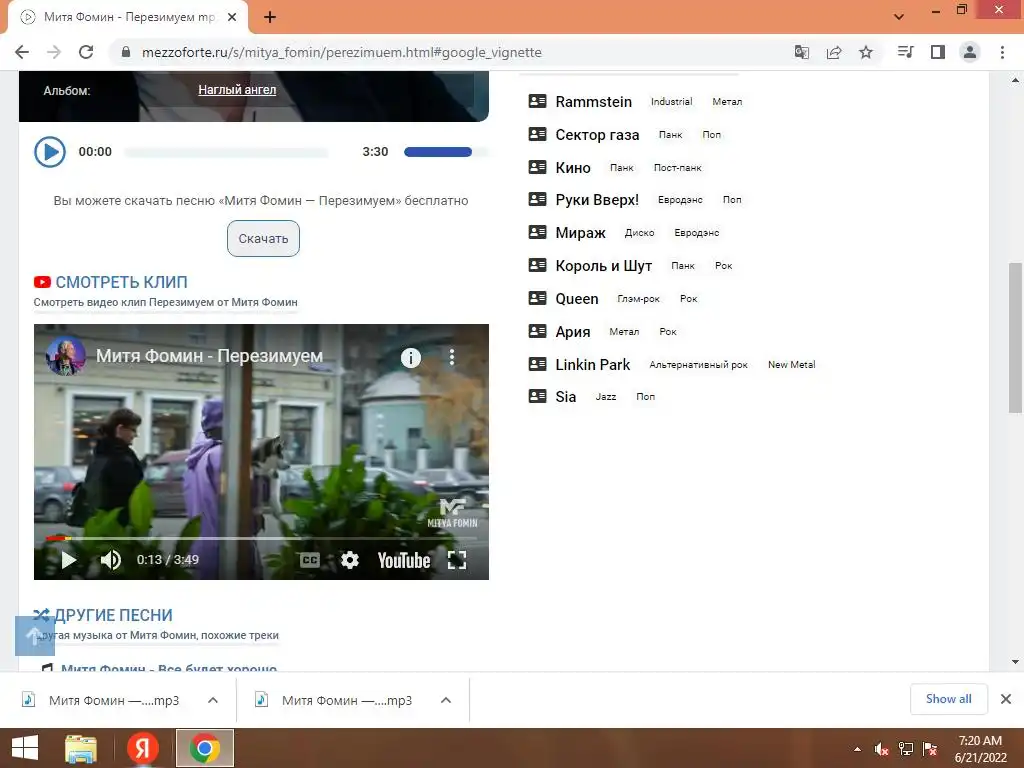
Task: Expand options for second downloaded mp3
Action: pyautogui.click(x=446, y=700)
